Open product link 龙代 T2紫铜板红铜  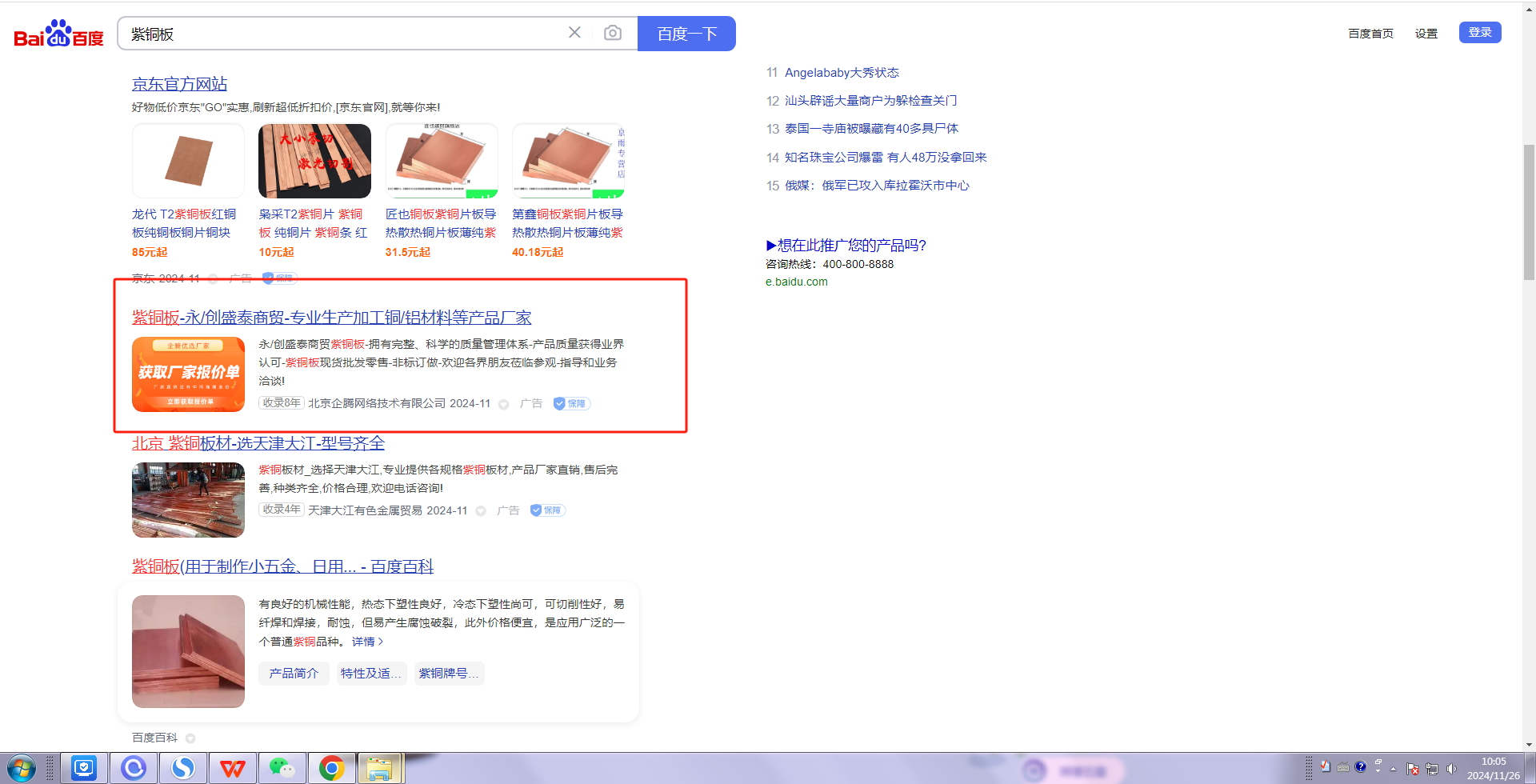(x=184, y=223)
